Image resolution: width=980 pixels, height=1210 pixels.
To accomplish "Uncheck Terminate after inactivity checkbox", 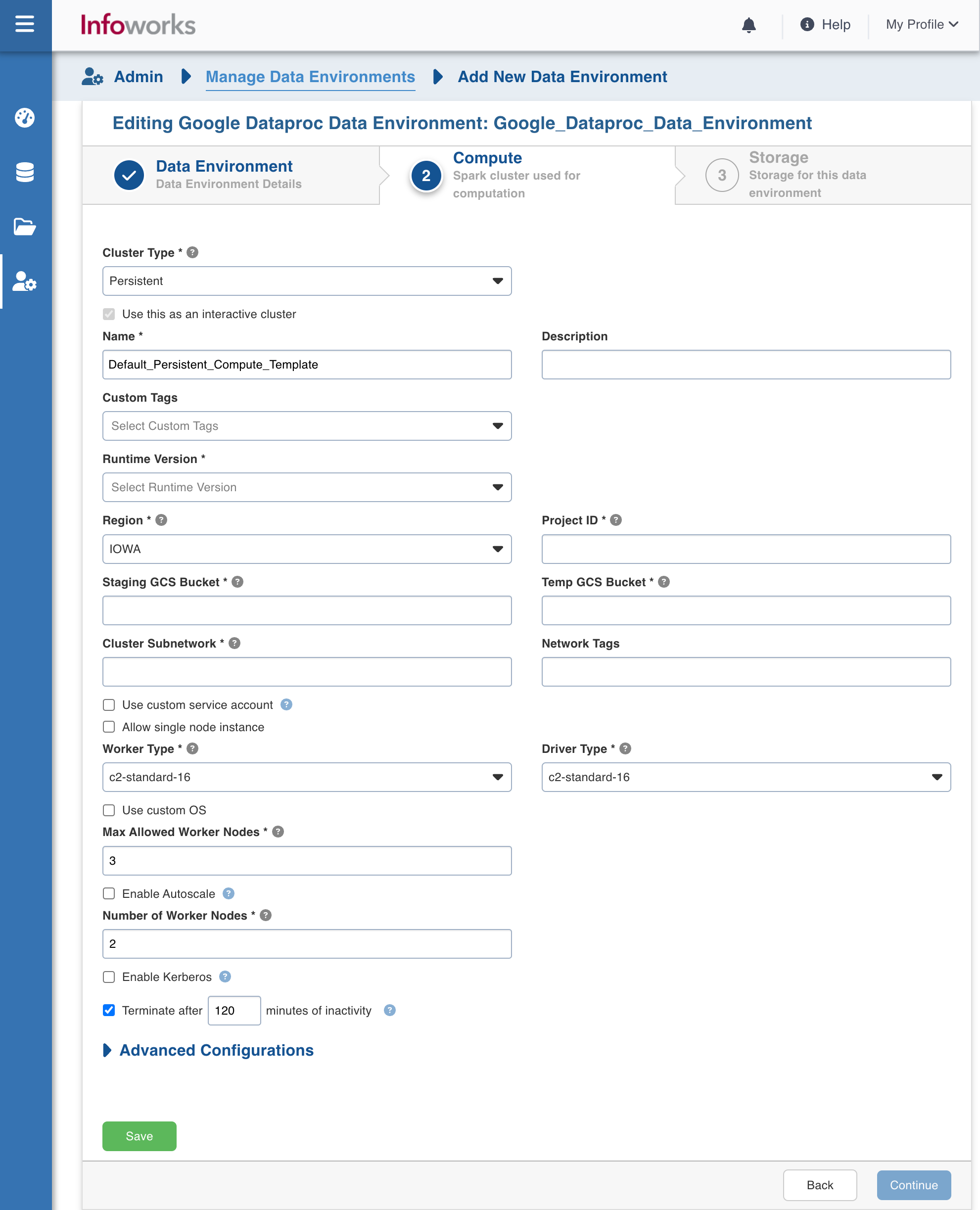I will click(x=109, y=1010).
